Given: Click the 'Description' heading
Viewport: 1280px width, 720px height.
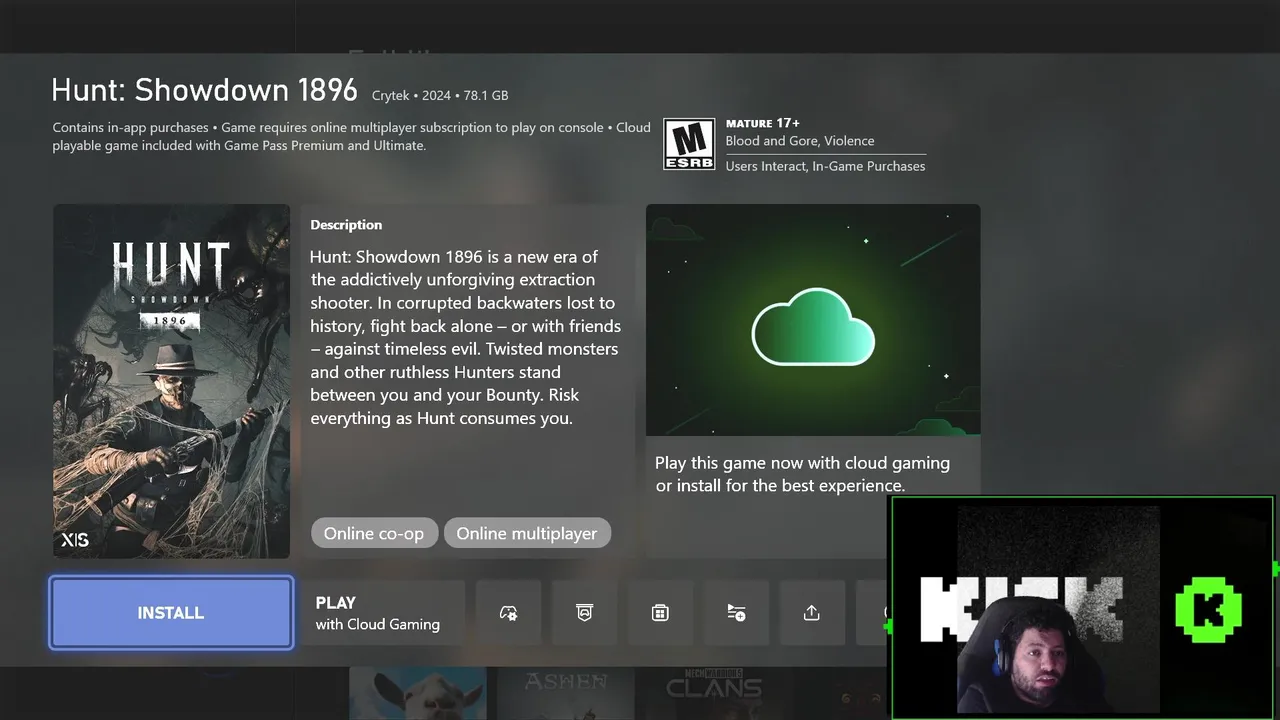Looking at the screenshot, I should (346, 225).
